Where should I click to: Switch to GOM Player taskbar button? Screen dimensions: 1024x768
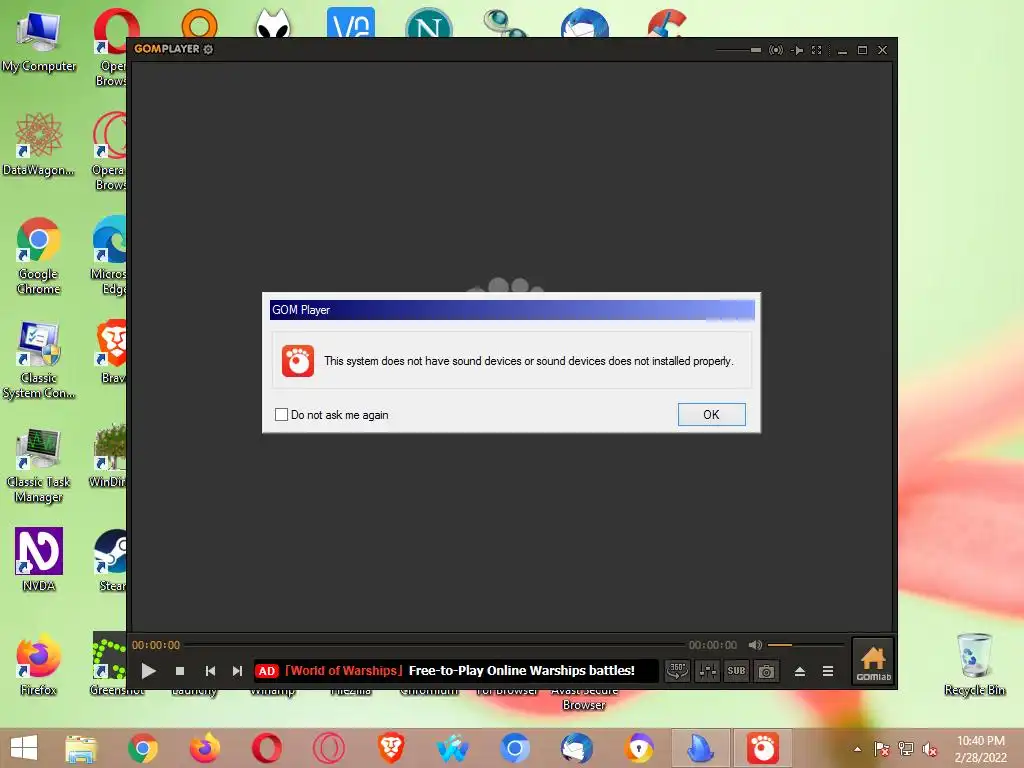tap(762, 748)
